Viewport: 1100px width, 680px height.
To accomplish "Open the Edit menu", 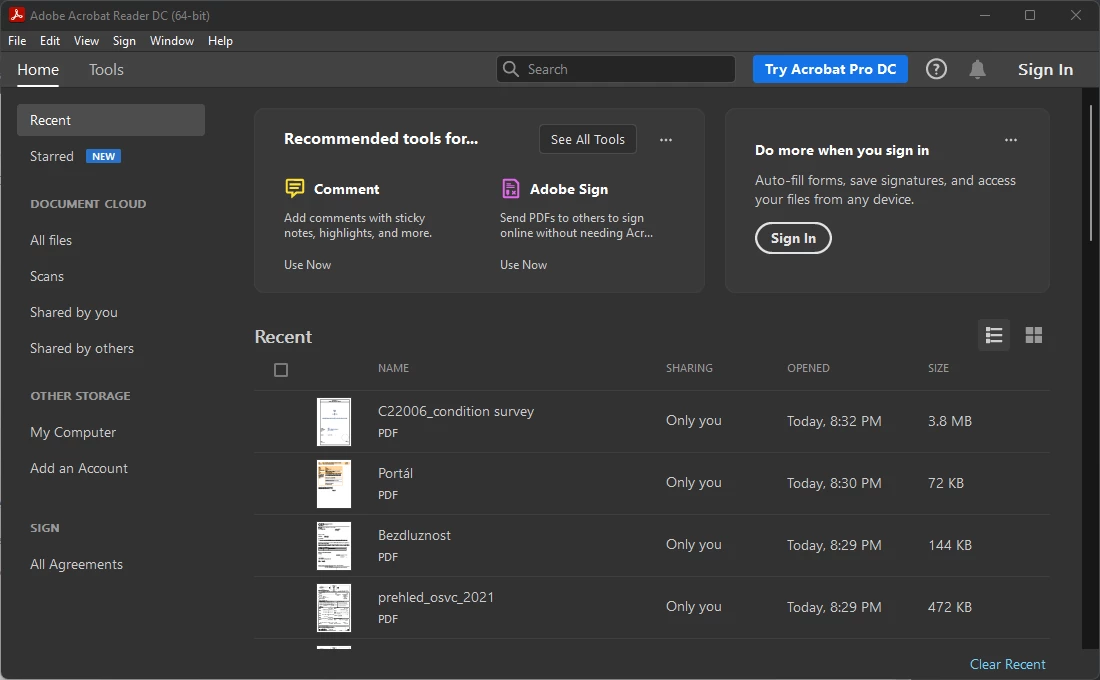I will tap(50, 41).
